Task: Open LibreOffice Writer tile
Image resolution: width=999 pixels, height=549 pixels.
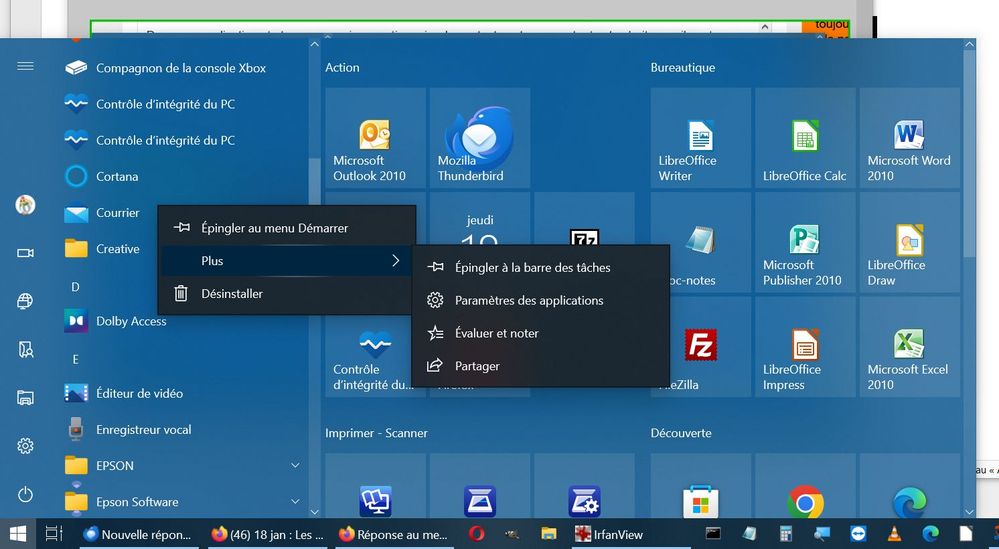Action: pyautogui.click(x=700, y=138)
